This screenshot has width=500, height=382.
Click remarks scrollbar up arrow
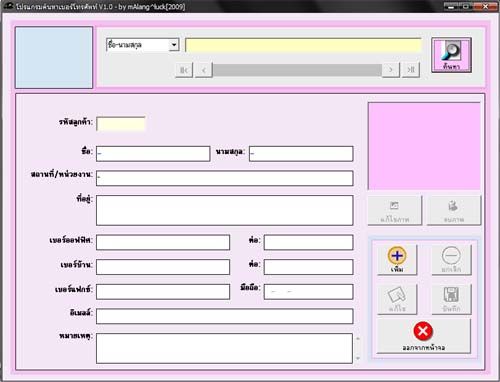click(x=358, y=338)
